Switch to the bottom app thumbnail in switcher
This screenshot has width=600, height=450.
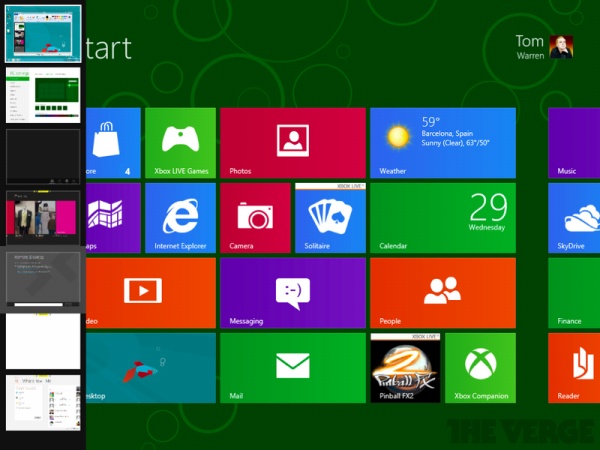point(43,402)
